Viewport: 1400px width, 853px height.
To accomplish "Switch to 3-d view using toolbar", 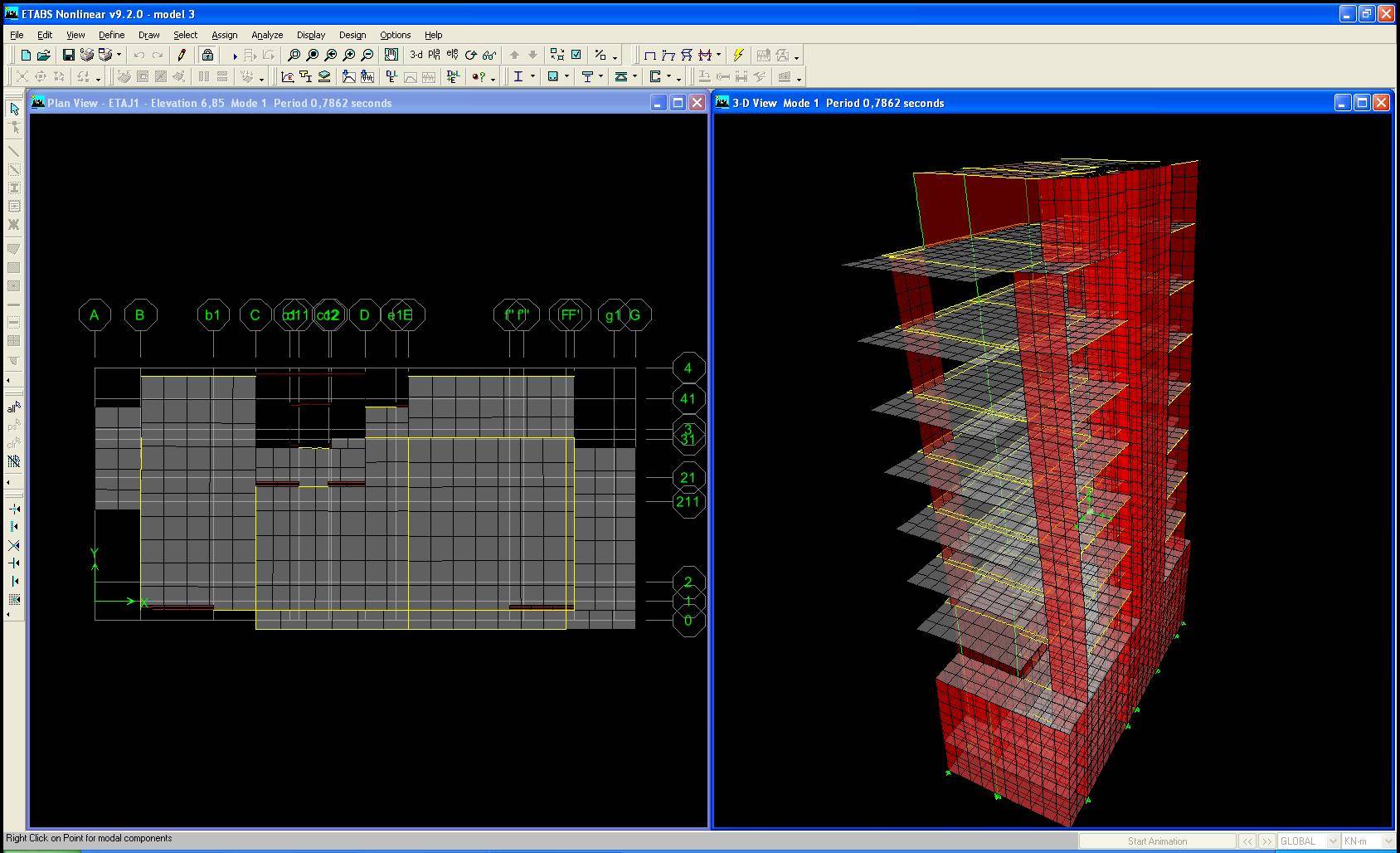I will pos(416,56).
